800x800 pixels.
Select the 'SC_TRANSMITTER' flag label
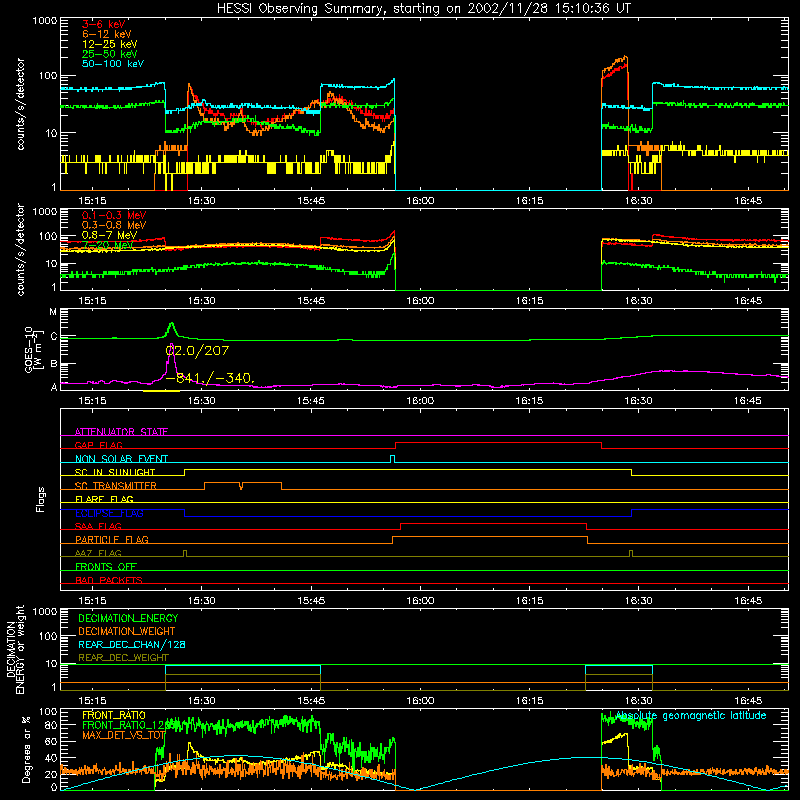click(116, 485)
